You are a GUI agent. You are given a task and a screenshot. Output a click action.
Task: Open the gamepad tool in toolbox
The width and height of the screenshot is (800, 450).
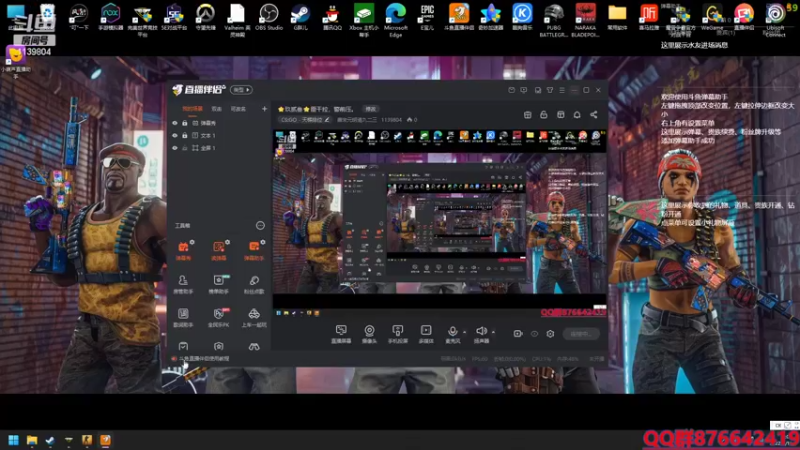pyautogui.click(x=254, y=346)
